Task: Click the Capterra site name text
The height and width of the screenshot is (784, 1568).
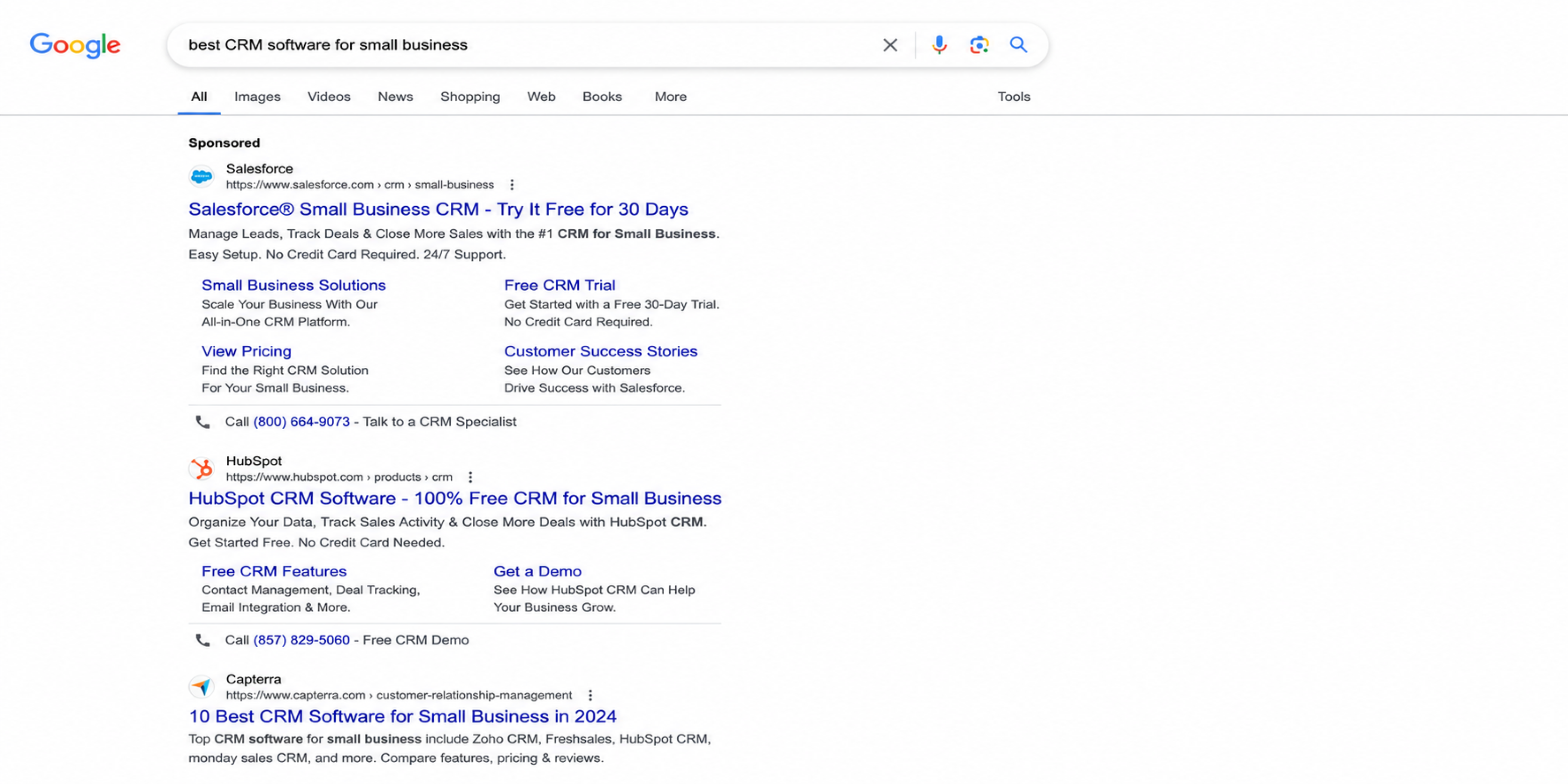Action: pos(253,679)
